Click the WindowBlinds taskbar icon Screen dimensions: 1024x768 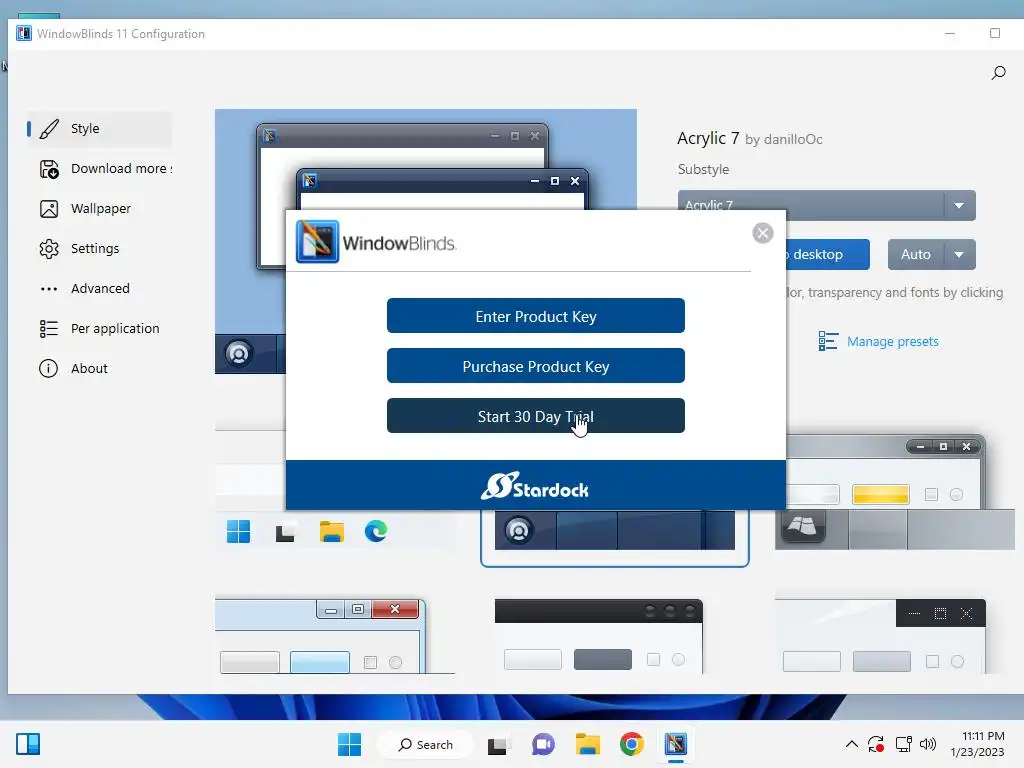click(675, 744)
